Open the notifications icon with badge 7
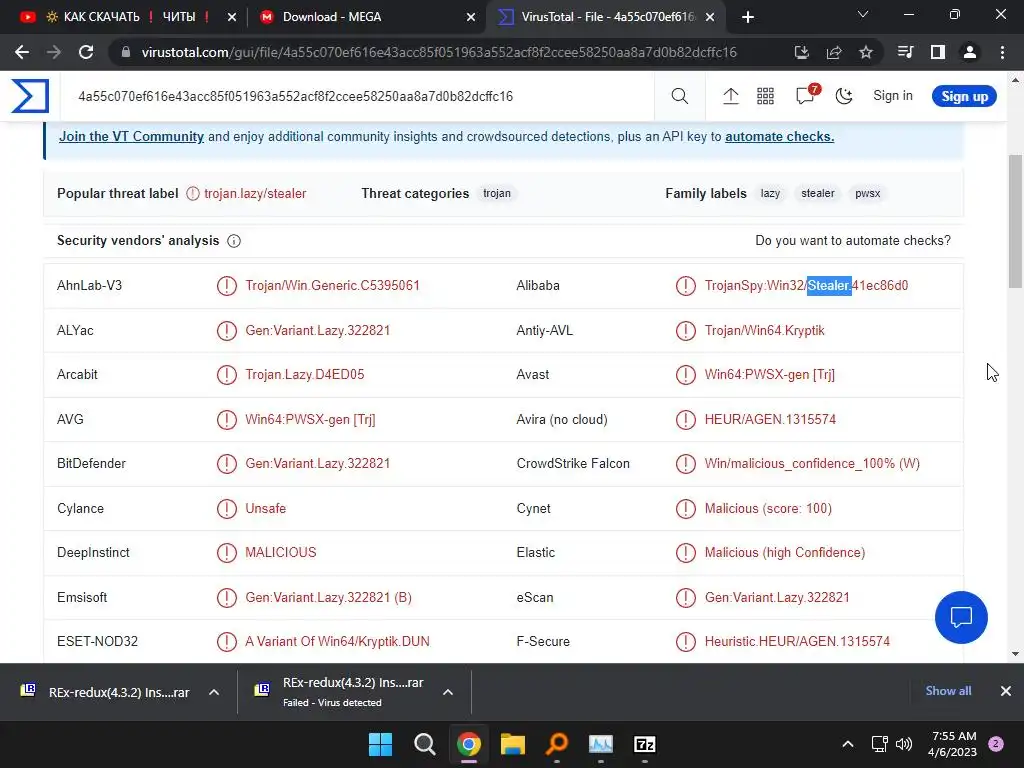 (806, 95)
